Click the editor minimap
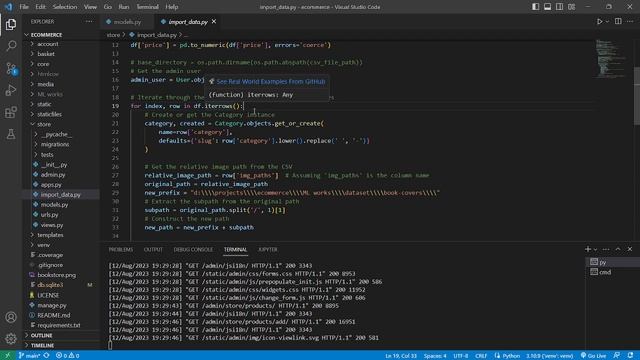Screen dimensions: 640x360 coord(611,58)
